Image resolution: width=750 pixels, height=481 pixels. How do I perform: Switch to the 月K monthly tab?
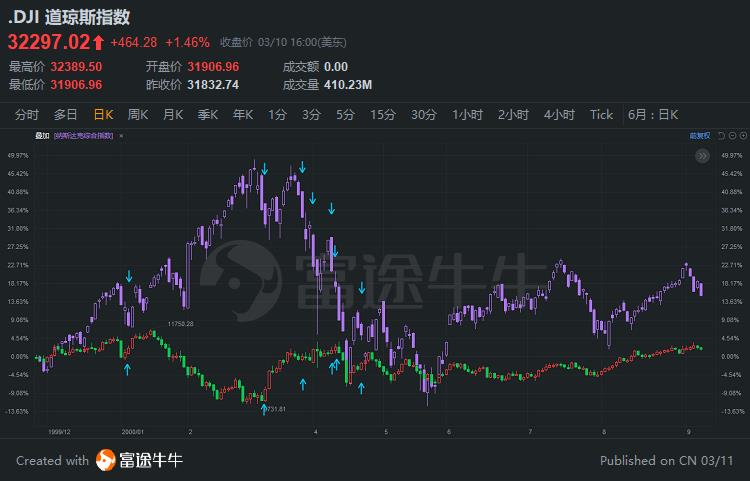point(172,114)
